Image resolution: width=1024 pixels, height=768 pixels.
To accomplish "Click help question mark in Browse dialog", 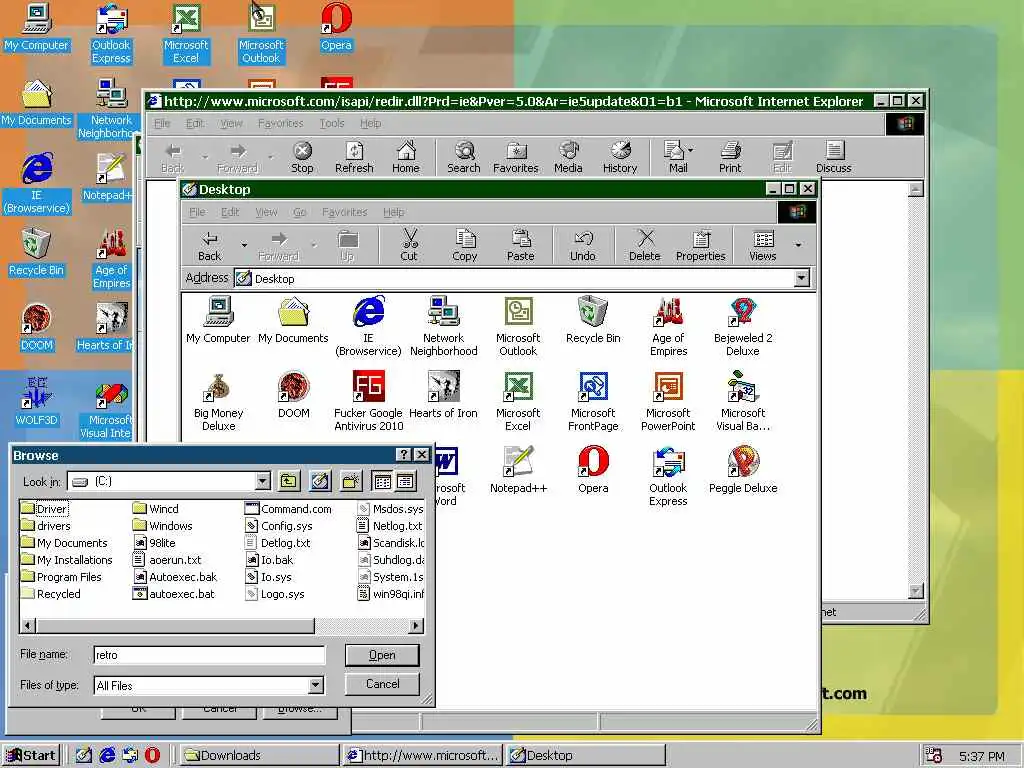I will point(404,455).
